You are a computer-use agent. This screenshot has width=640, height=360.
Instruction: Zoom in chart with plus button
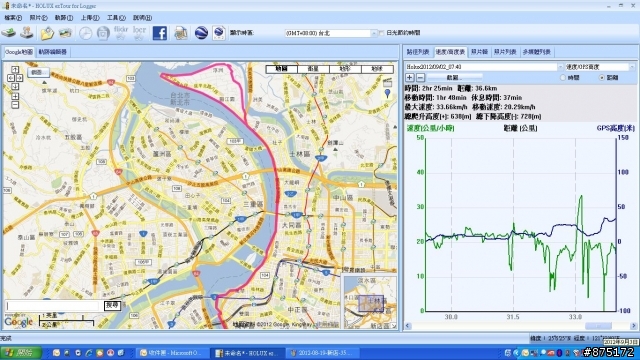pyautogui.click(x=409, y=77)
